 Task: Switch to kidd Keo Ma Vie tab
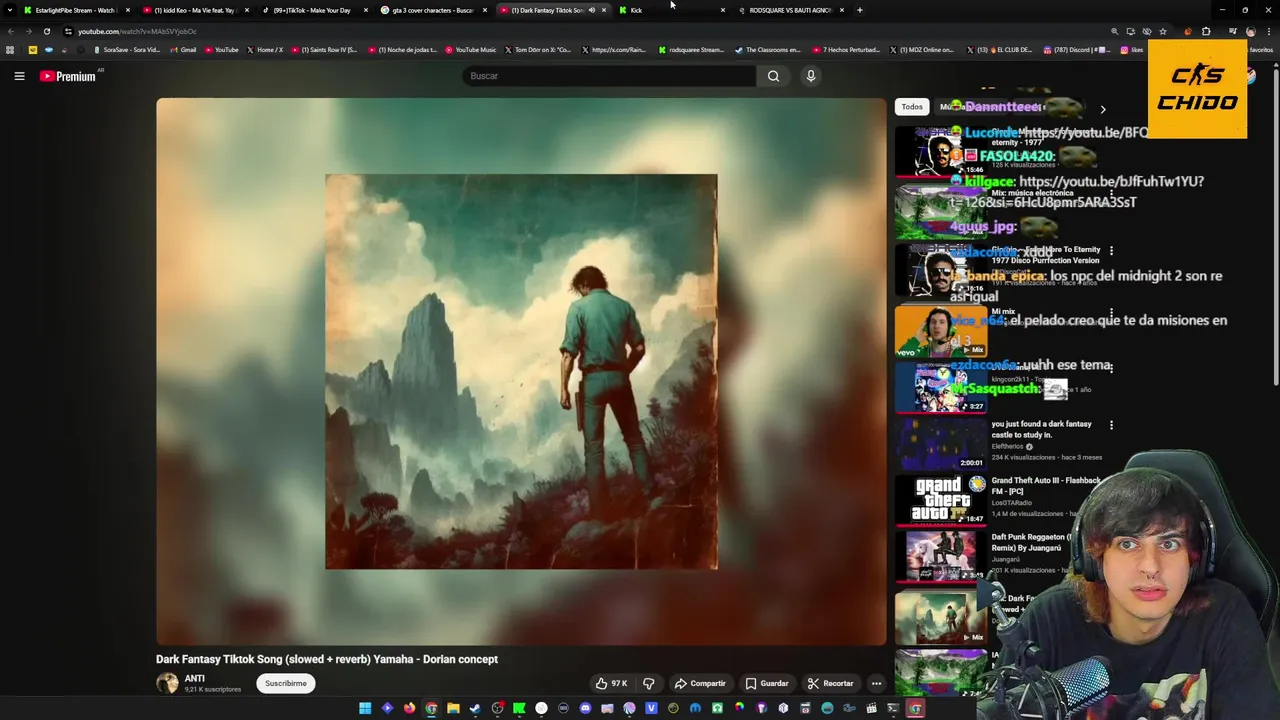[195, 10]
